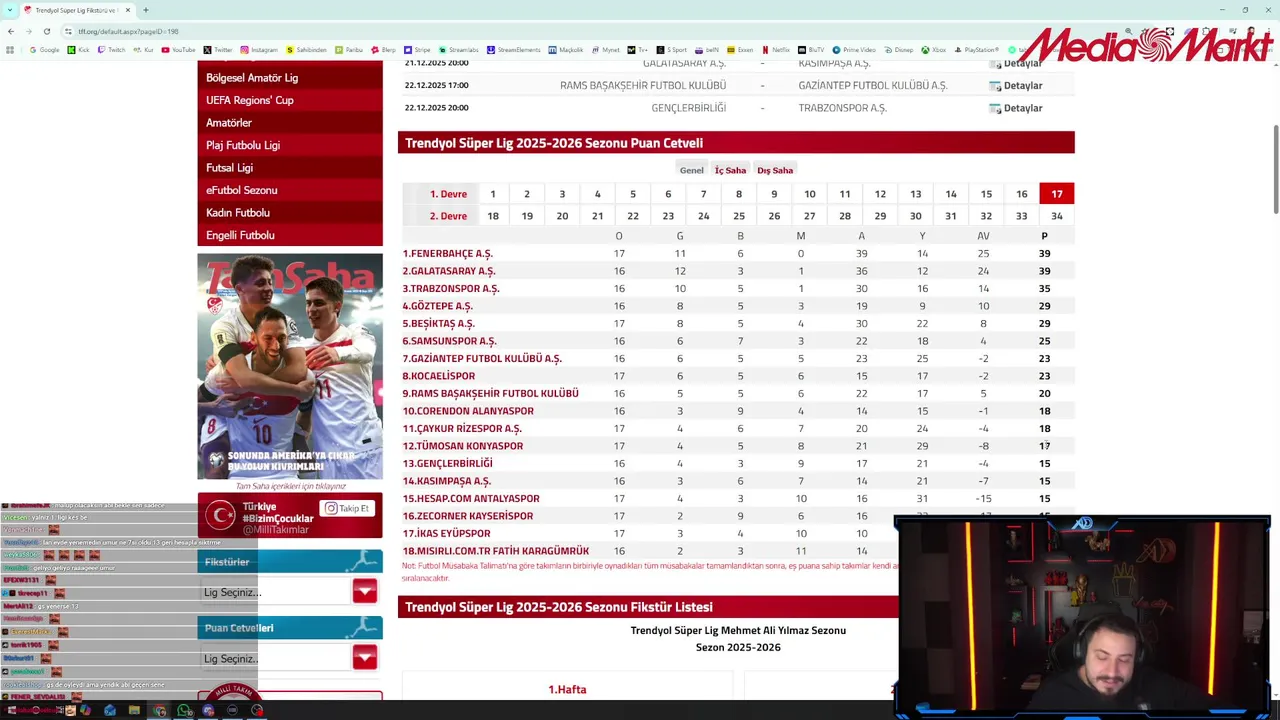
Task: Open the Sahibinden bookmark
Action: point(306,49)
